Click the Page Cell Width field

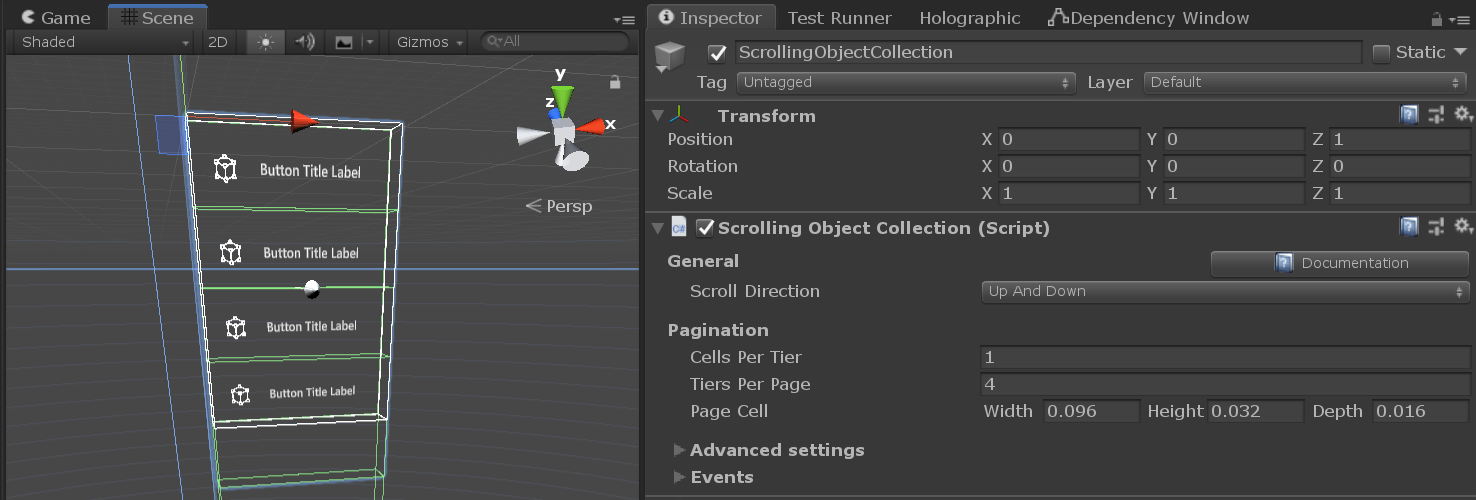(x=1091, y=411)
